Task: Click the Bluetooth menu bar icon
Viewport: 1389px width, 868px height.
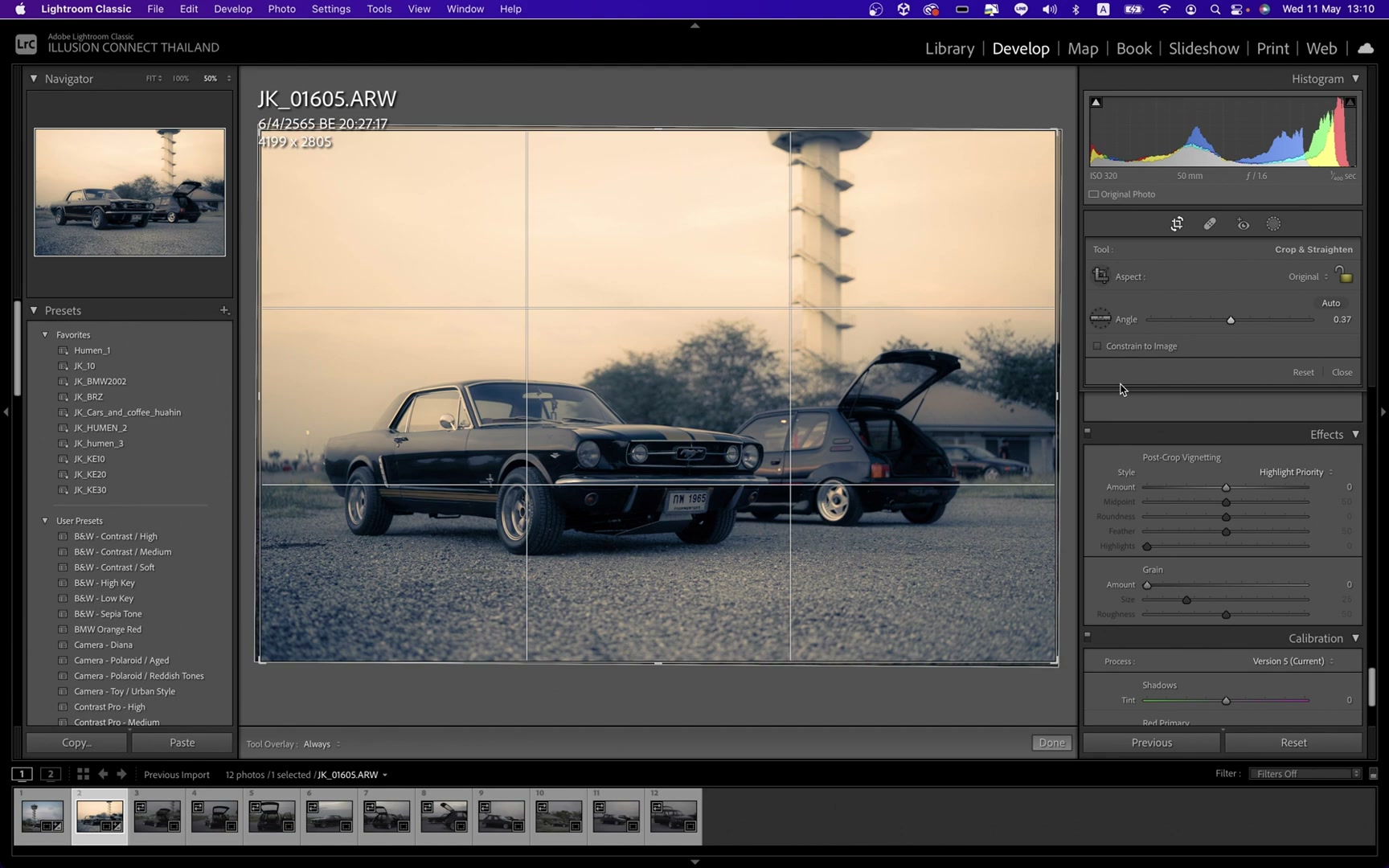Action: [1076, 10]
